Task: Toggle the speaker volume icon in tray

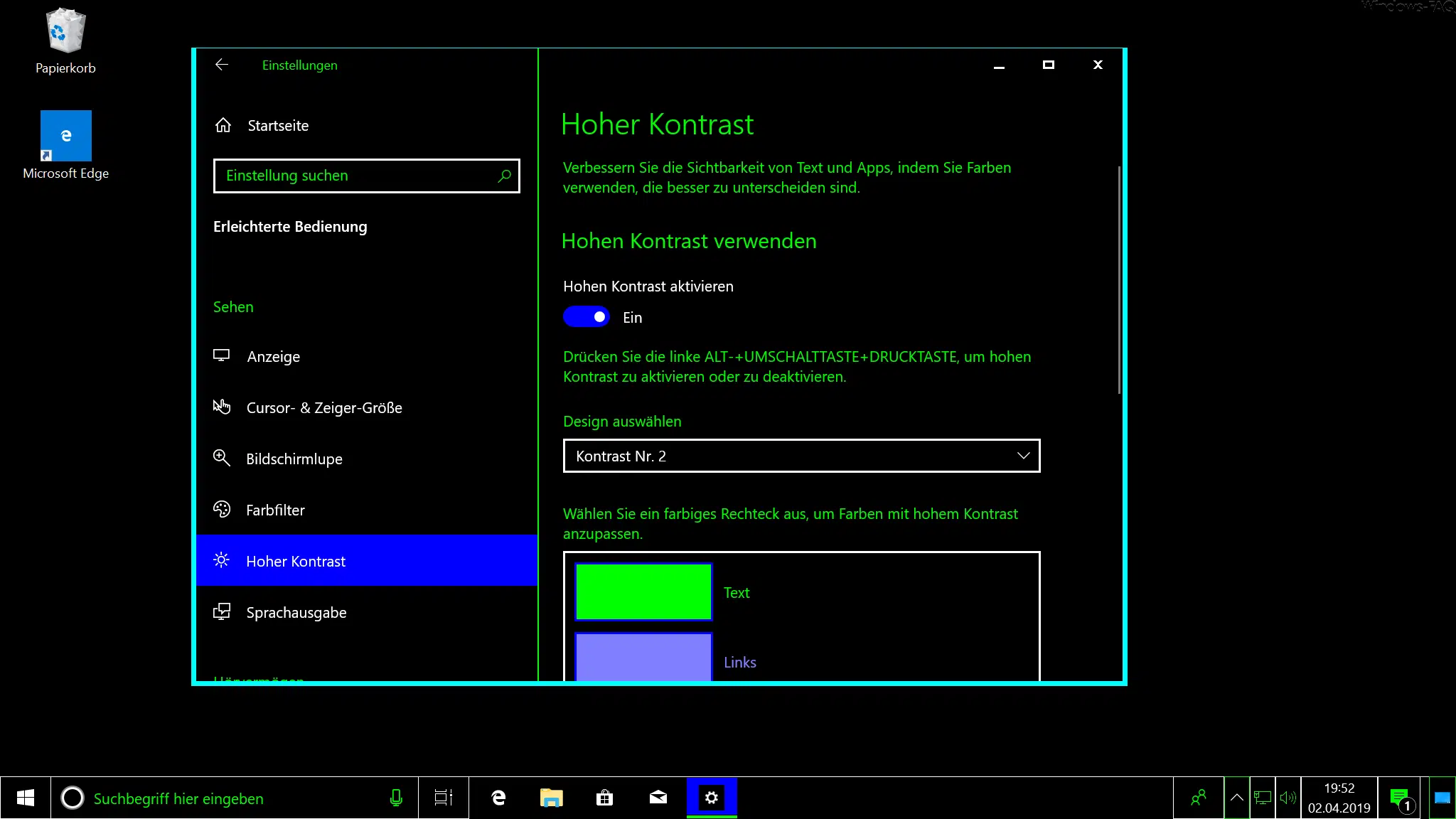Action: tap(1288, 798)
